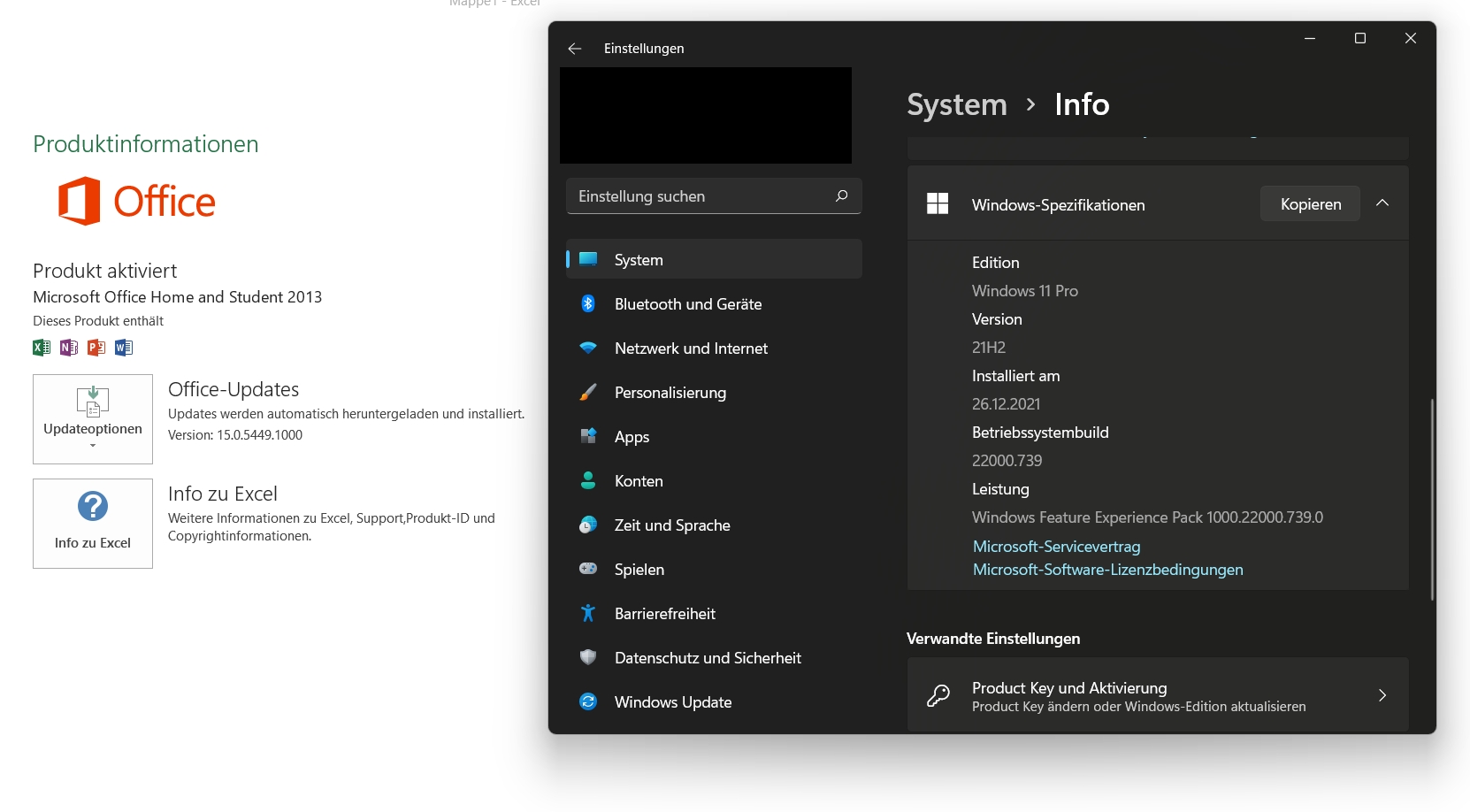Click the shield icon beside Datenschutz und Sicherheit
Screen dimensions: 1470x812
[x=588, y=657]
